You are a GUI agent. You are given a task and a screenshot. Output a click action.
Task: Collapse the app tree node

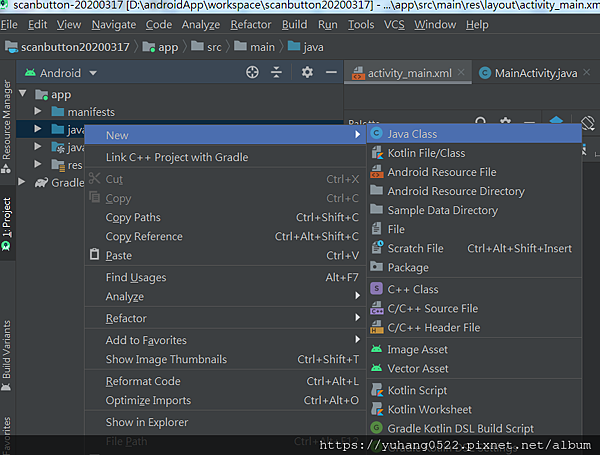click(x=23, y=93)
